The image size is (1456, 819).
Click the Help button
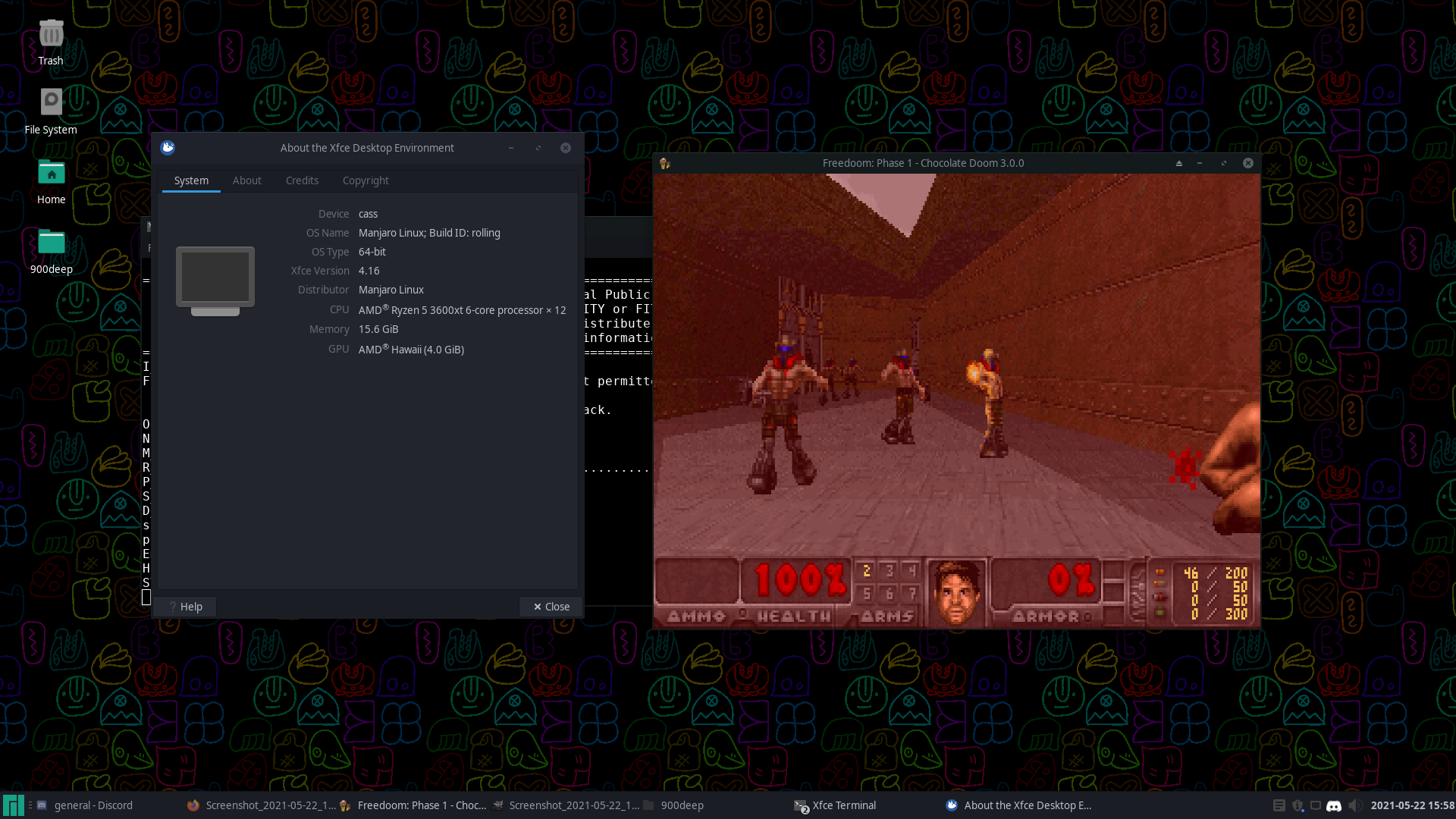[185, 607]
